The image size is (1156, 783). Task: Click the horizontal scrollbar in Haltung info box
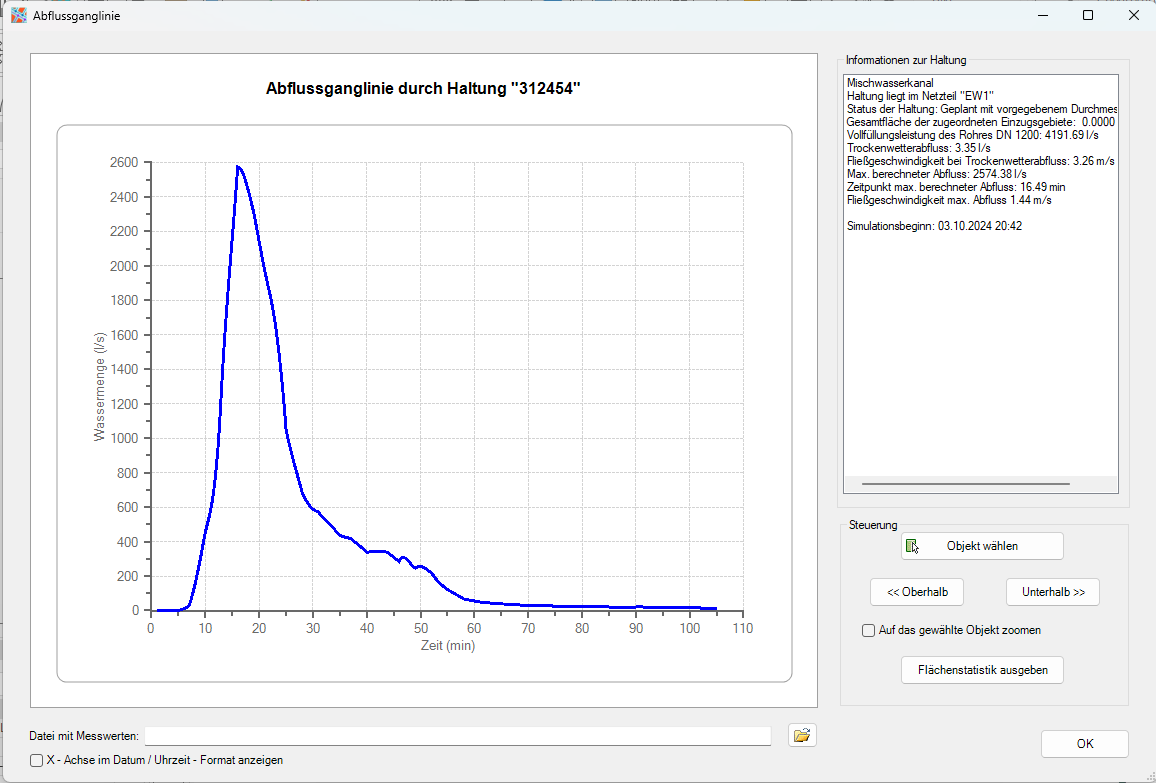pos(965,484)
